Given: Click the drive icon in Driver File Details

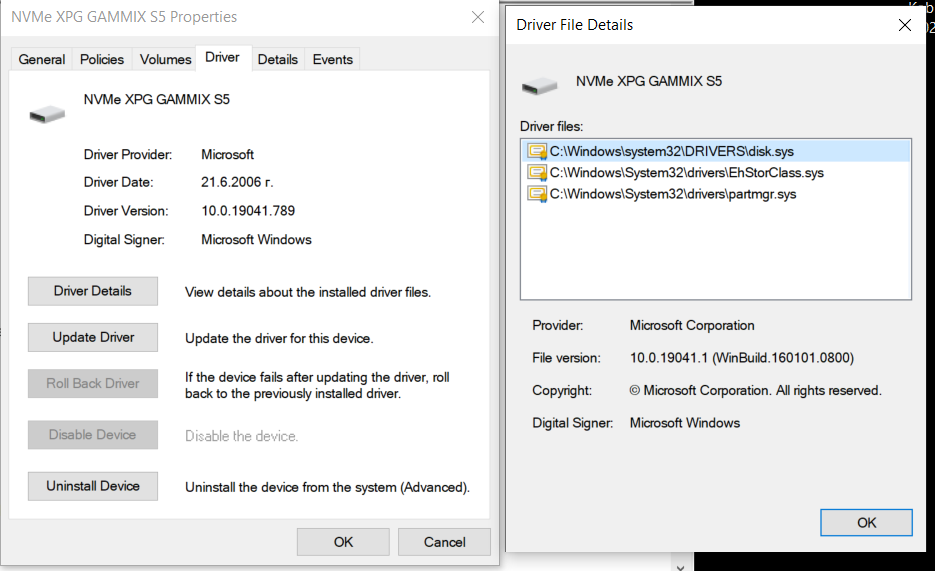Looking at the screenshot, I should [x=539, y=86].
